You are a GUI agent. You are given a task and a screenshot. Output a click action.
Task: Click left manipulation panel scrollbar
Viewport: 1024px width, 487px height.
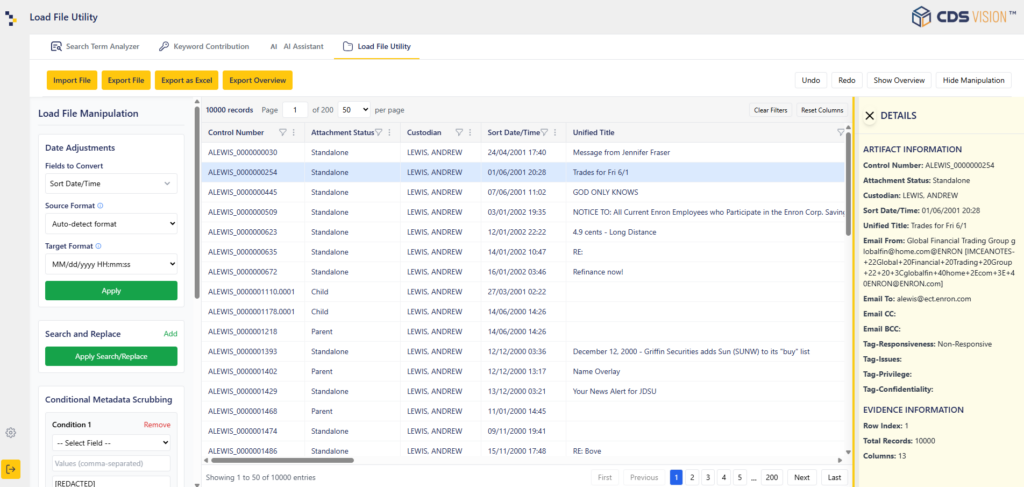(197, 202)
